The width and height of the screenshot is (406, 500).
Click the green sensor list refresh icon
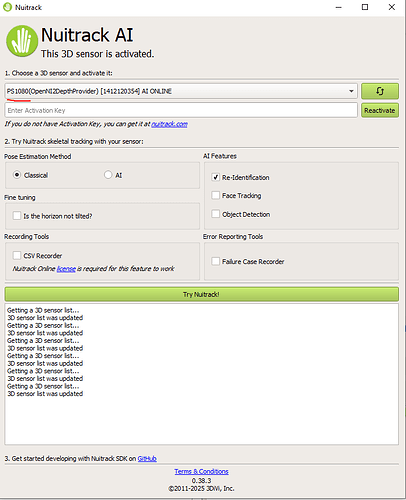380,91
